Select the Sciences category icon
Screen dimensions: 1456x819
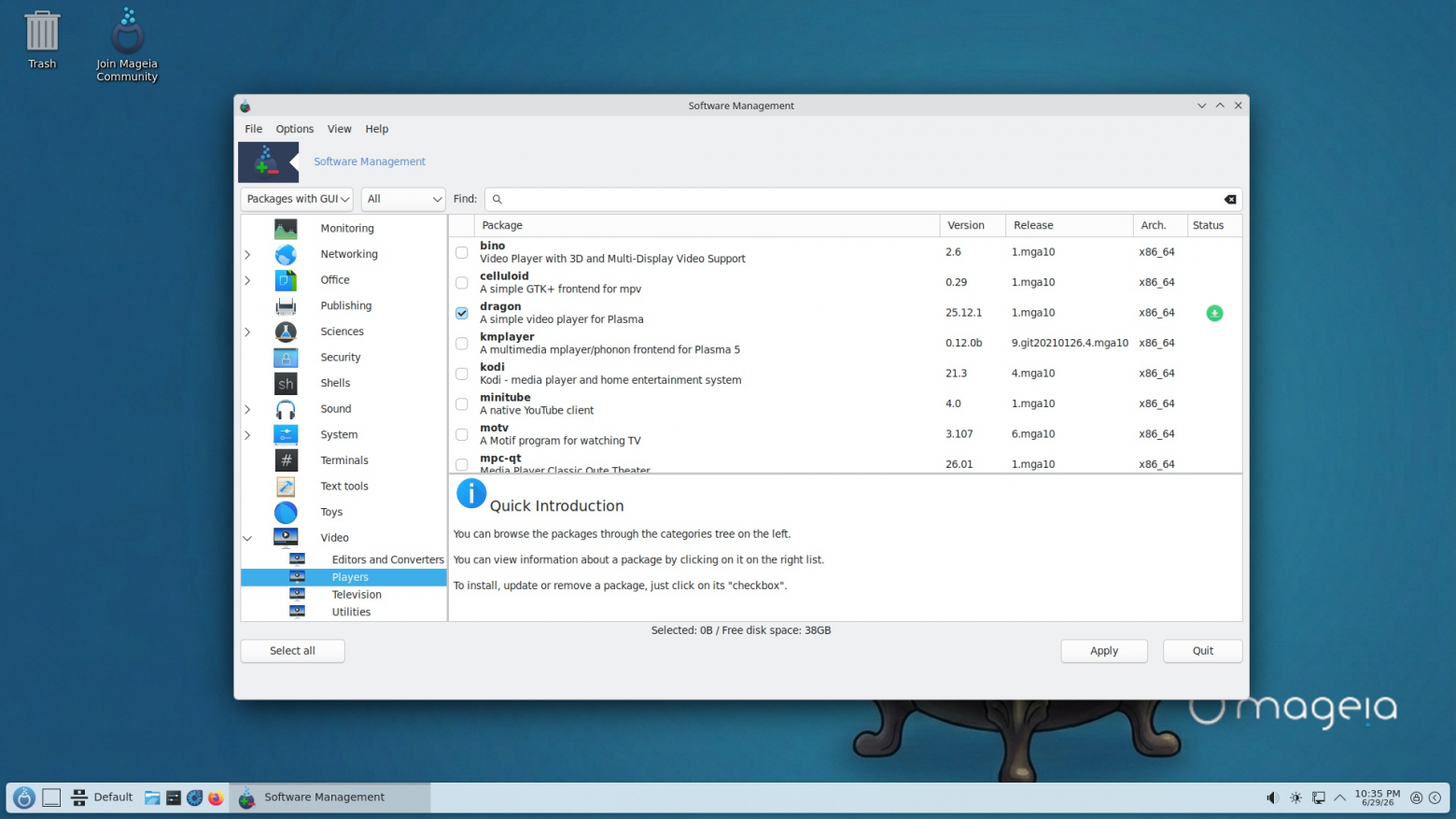tap(286, 332)
